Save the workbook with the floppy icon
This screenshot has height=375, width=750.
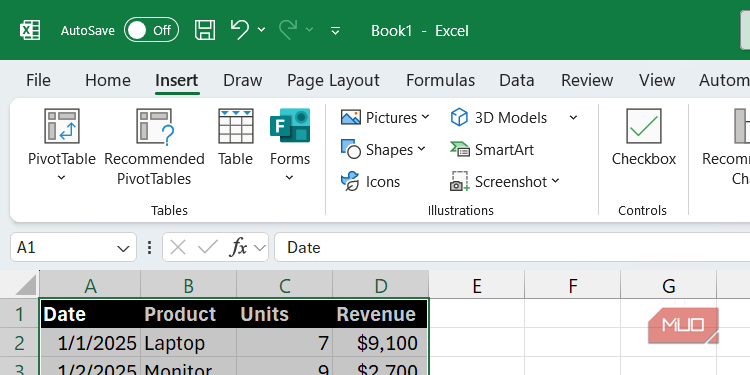pyautogui.click(x=205, y=30)
